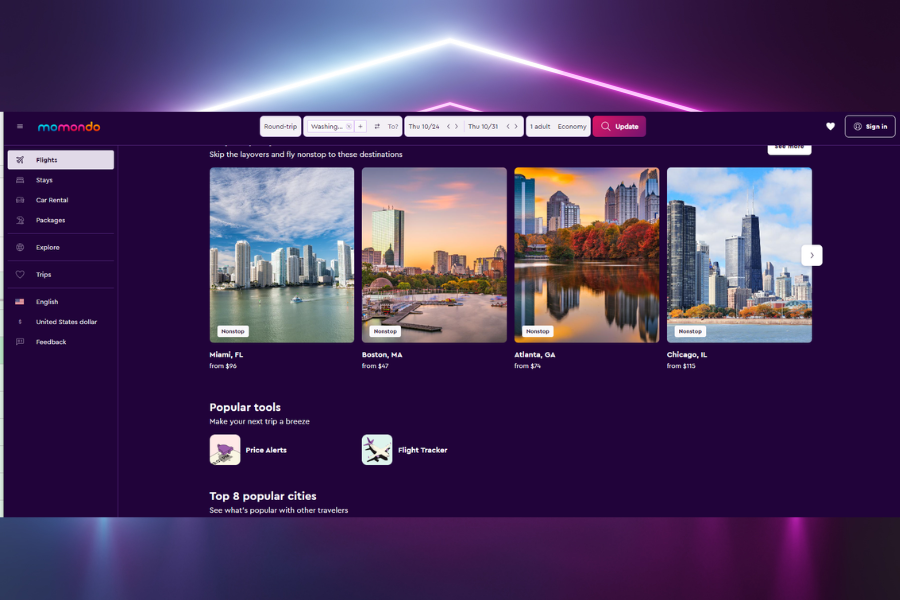Viewport: 900px width, 600px height.
Task: Advance departure date Thu 10/24 forward
Action: pos(457,127)
